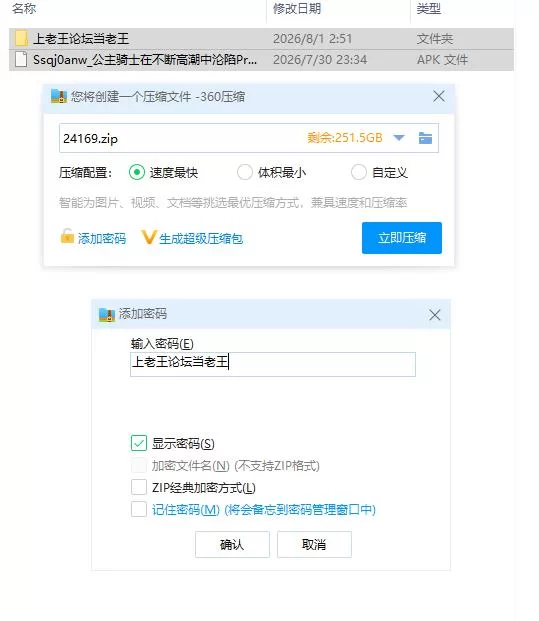The height and width of the screenshot is (621, 539).
Task: Select the 体积最小 compression option
Action: pyautogui.click(x=245, y=172)
